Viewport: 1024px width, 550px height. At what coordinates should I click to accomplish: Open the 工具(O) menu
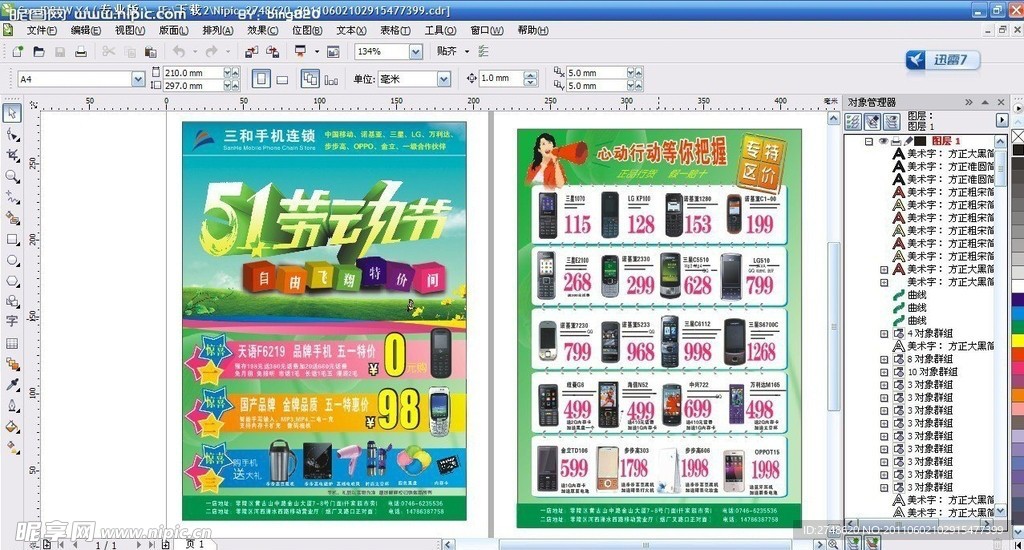[x=440, y=31]
